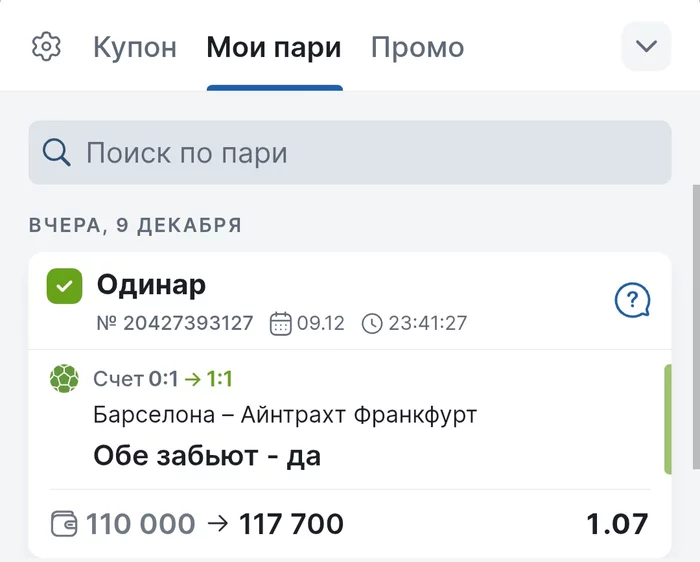Click the green win status bar

(x=667, y=420)
